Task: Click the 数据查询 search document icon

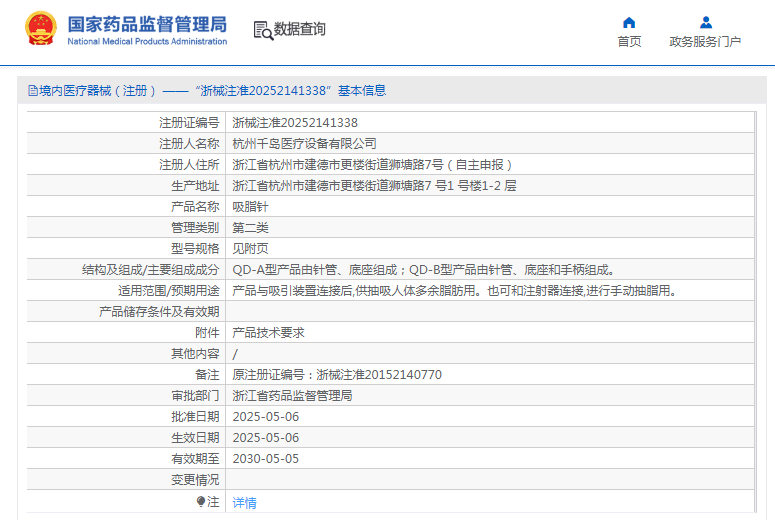Action: pos(263,30)
